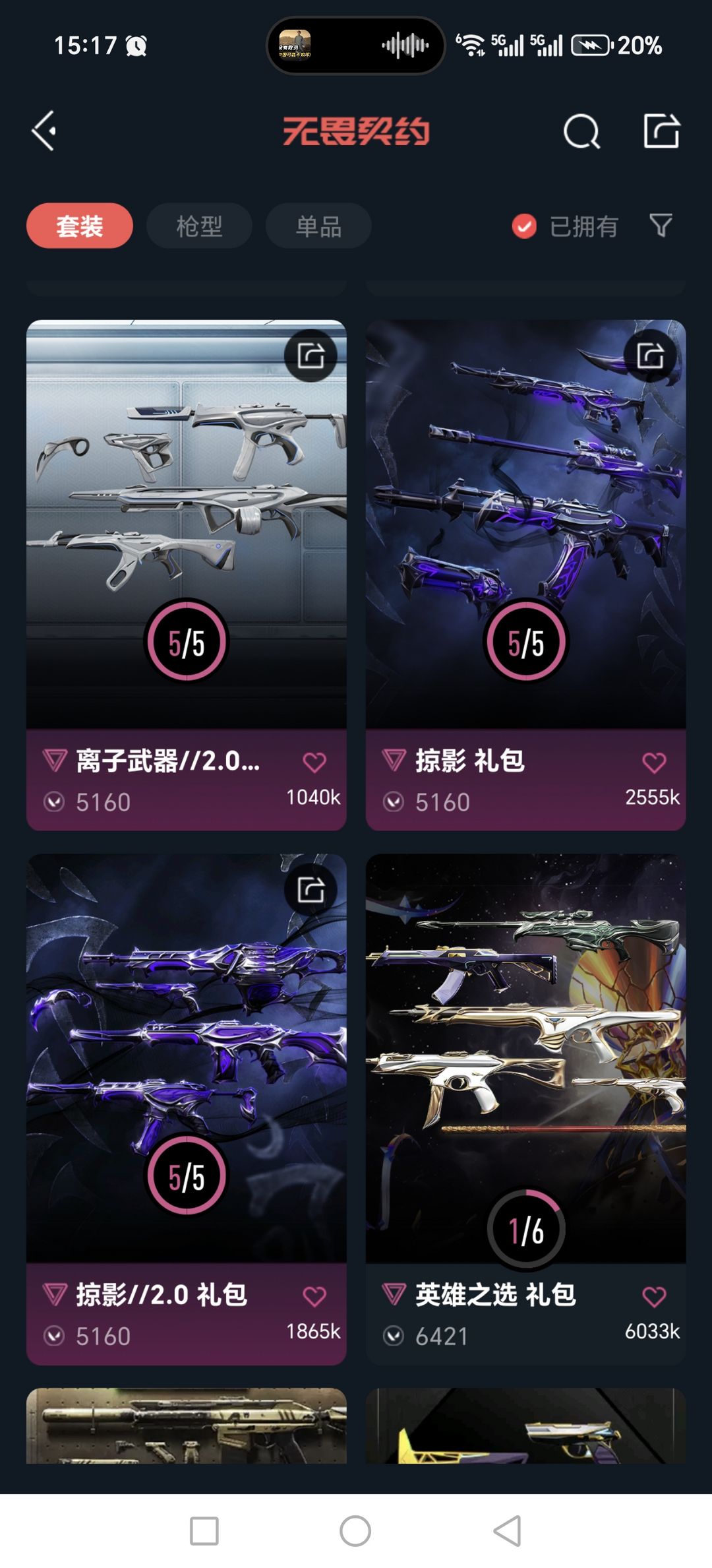Favorite 英雄之选 礼包 with heart icon

coord(654,1296)
